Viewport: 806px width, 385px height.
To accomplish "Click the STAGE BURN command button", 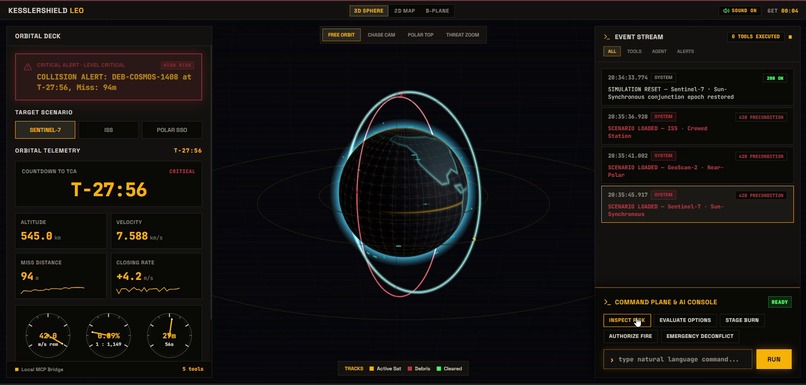I will coord(742,320).
